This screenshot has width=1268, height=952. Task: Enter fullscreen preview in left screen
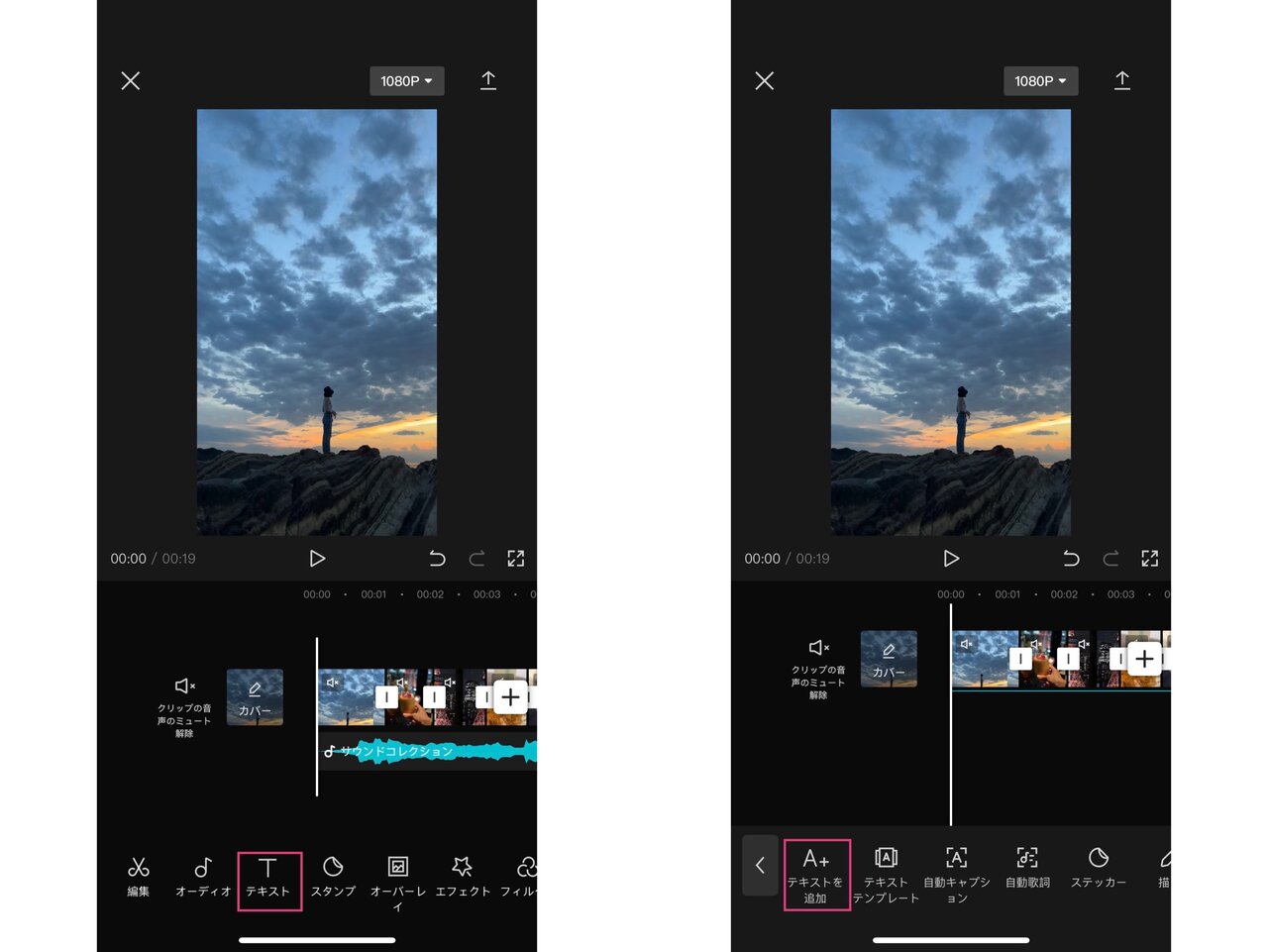[x=516, y=559]
